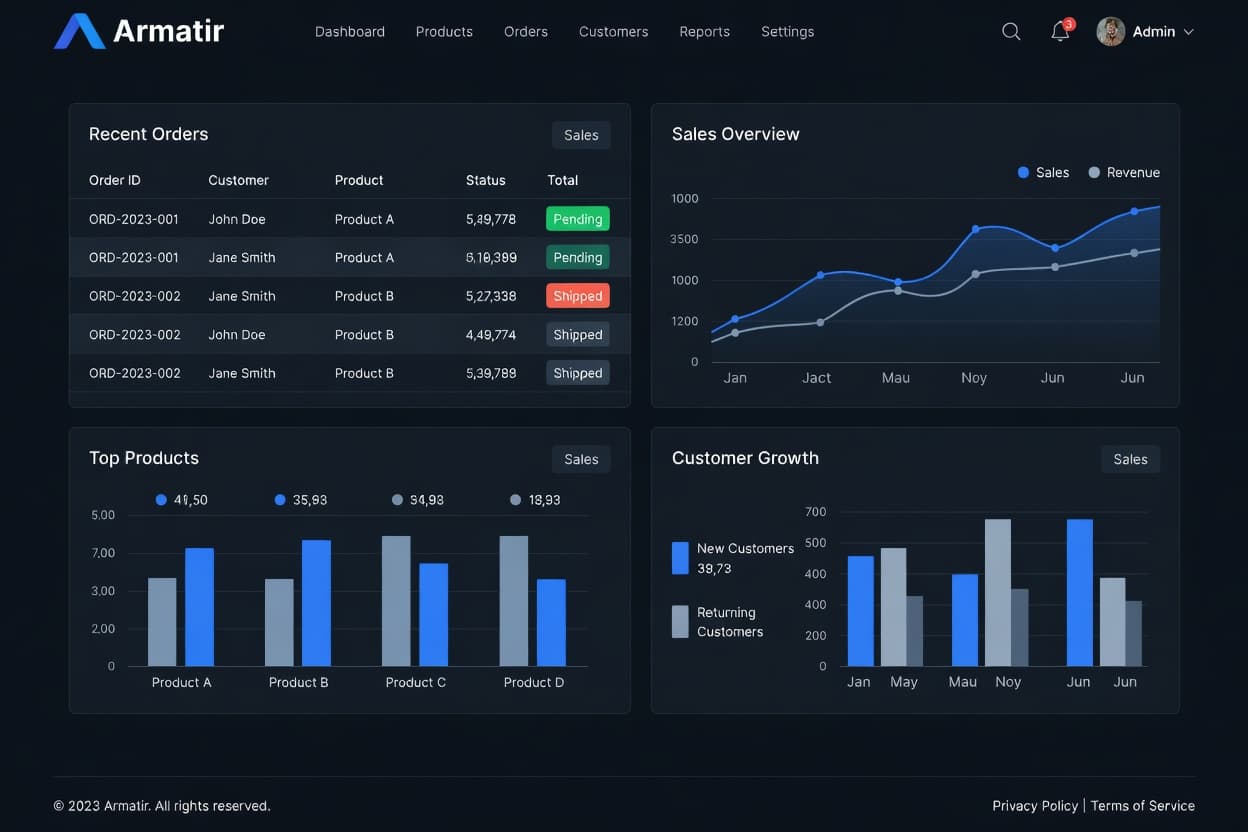Click the tall light-gray Noy bar in Customer Growth
The image size is (1248, 832).
click(x=998, y=592)
